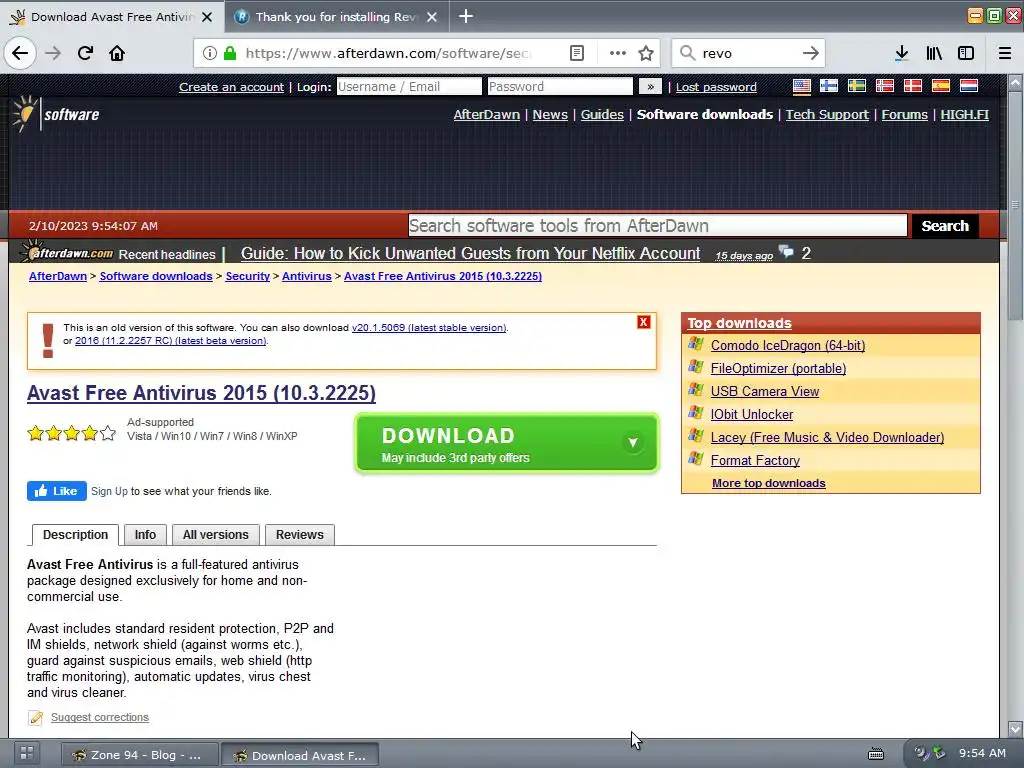Image resolution: width=1024 pixels, height=768 pixels.
Task: Click the Search button for software tools
Action: [945, 226]
